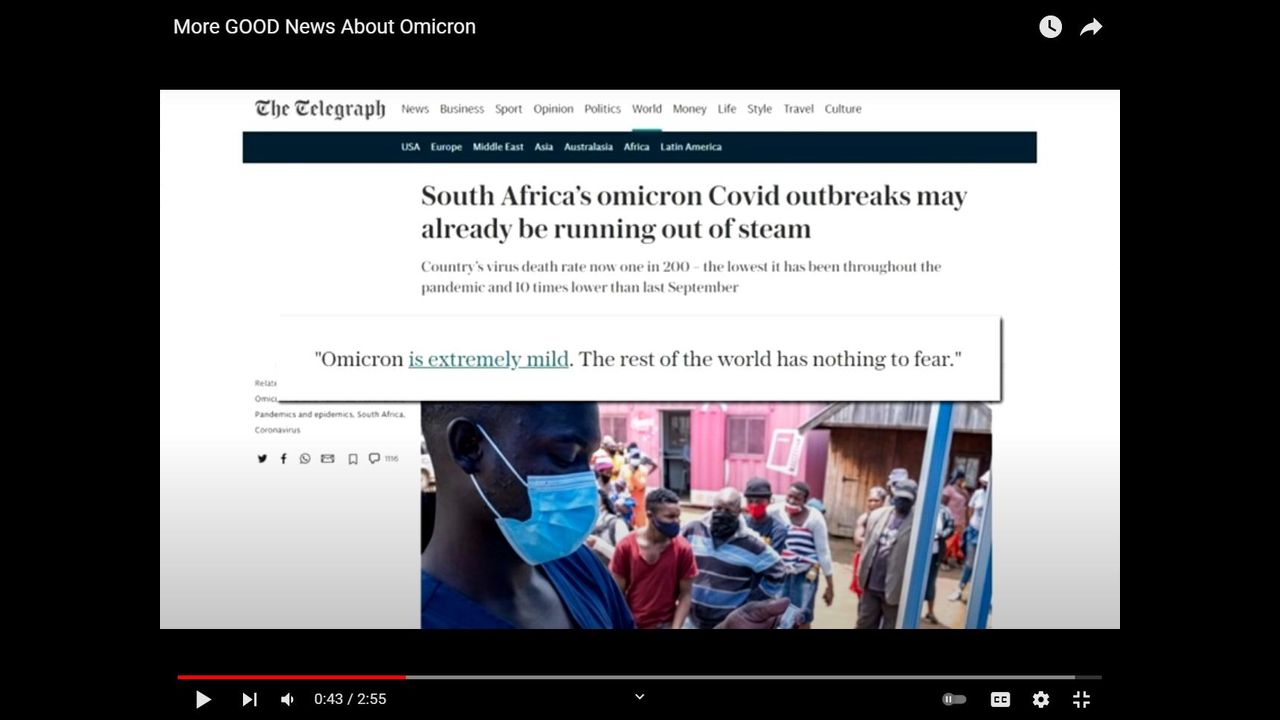Toggle the autoplay switch

[954, 700]
